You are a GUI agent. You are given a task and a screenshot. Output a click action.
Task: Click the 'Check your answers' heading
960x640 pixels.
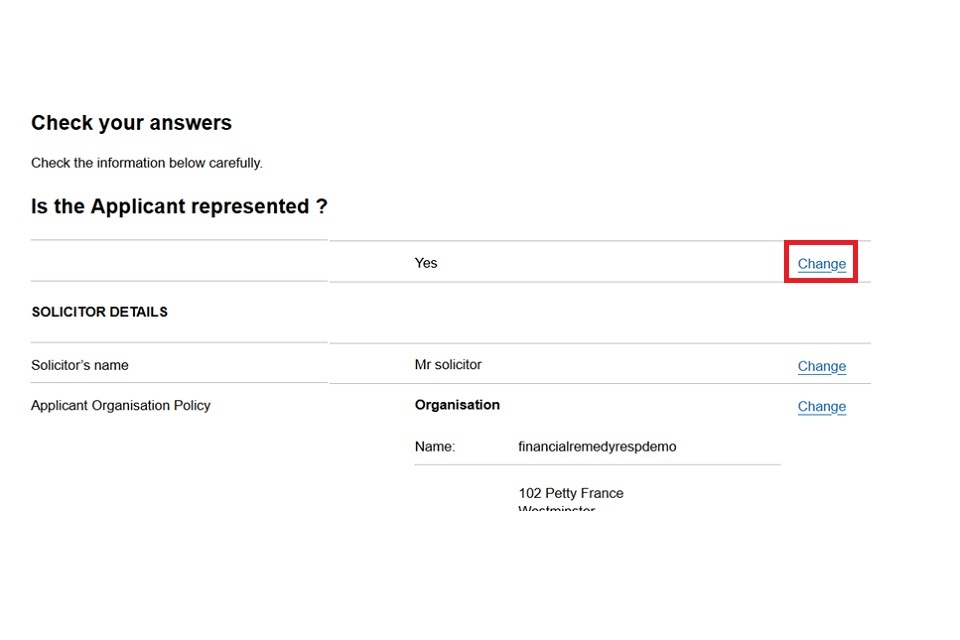point(131,123)
